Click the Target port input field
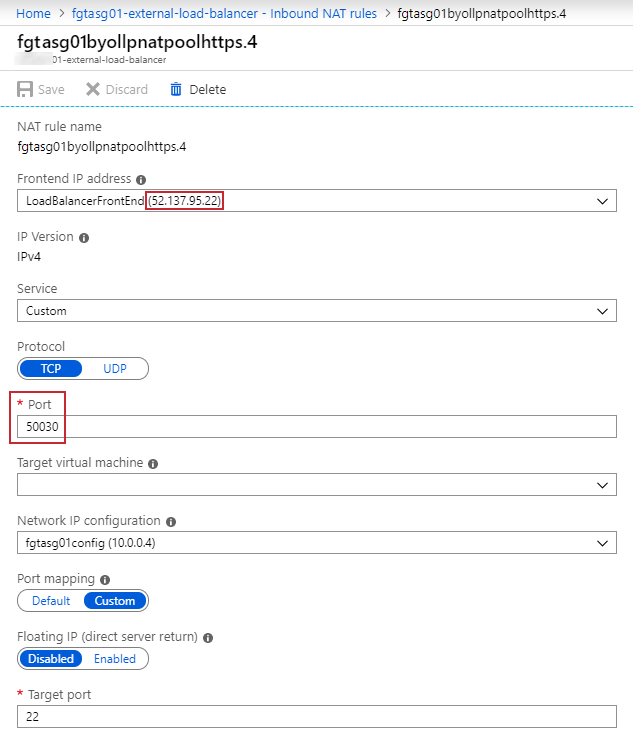 [316, 717]
